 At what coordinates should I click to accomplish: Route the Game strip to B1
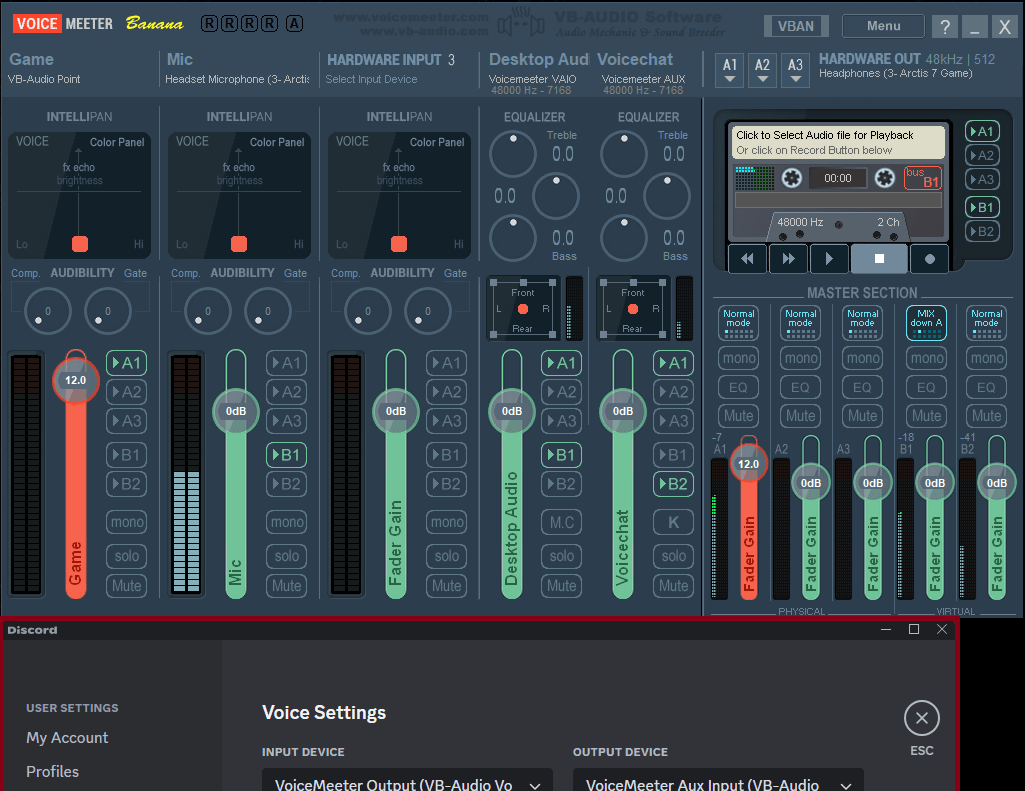pyautogui.click(x=126, y=455)
